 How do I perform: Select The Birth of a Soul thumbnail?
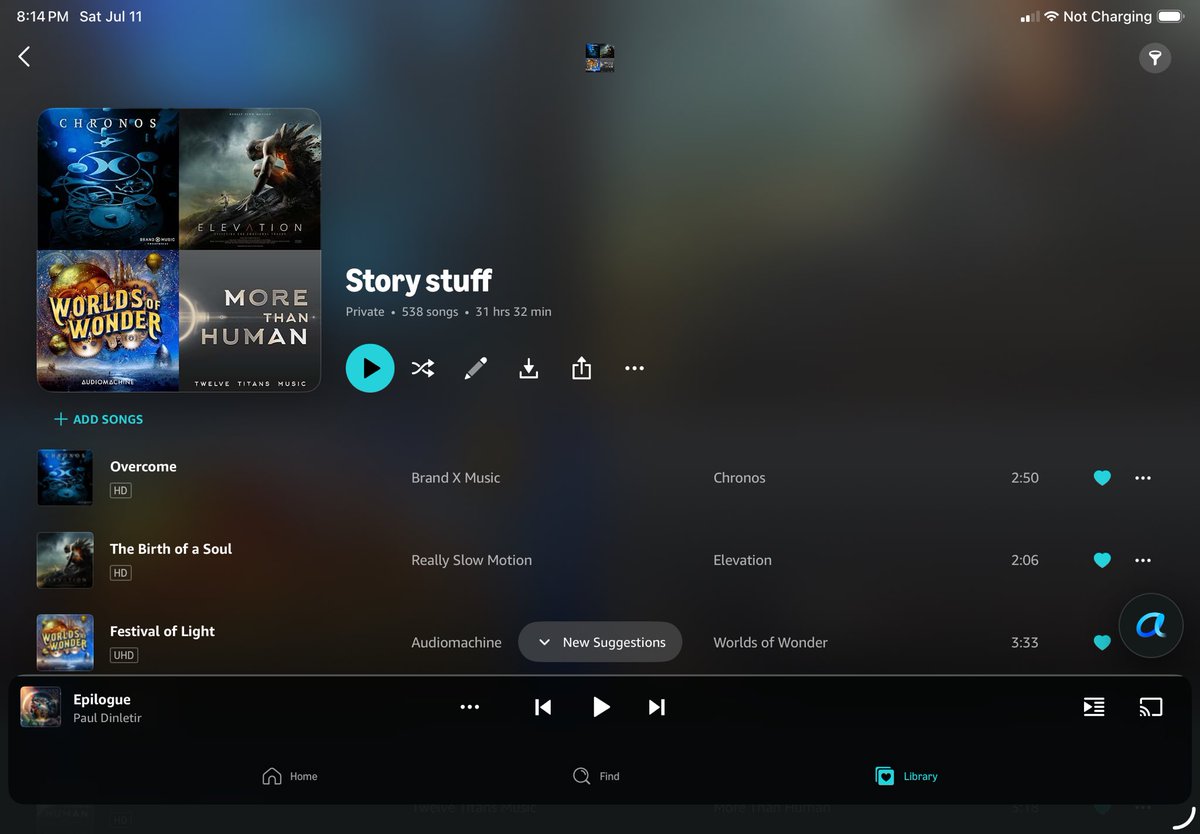pyautogui.click(x=65, y=560)
